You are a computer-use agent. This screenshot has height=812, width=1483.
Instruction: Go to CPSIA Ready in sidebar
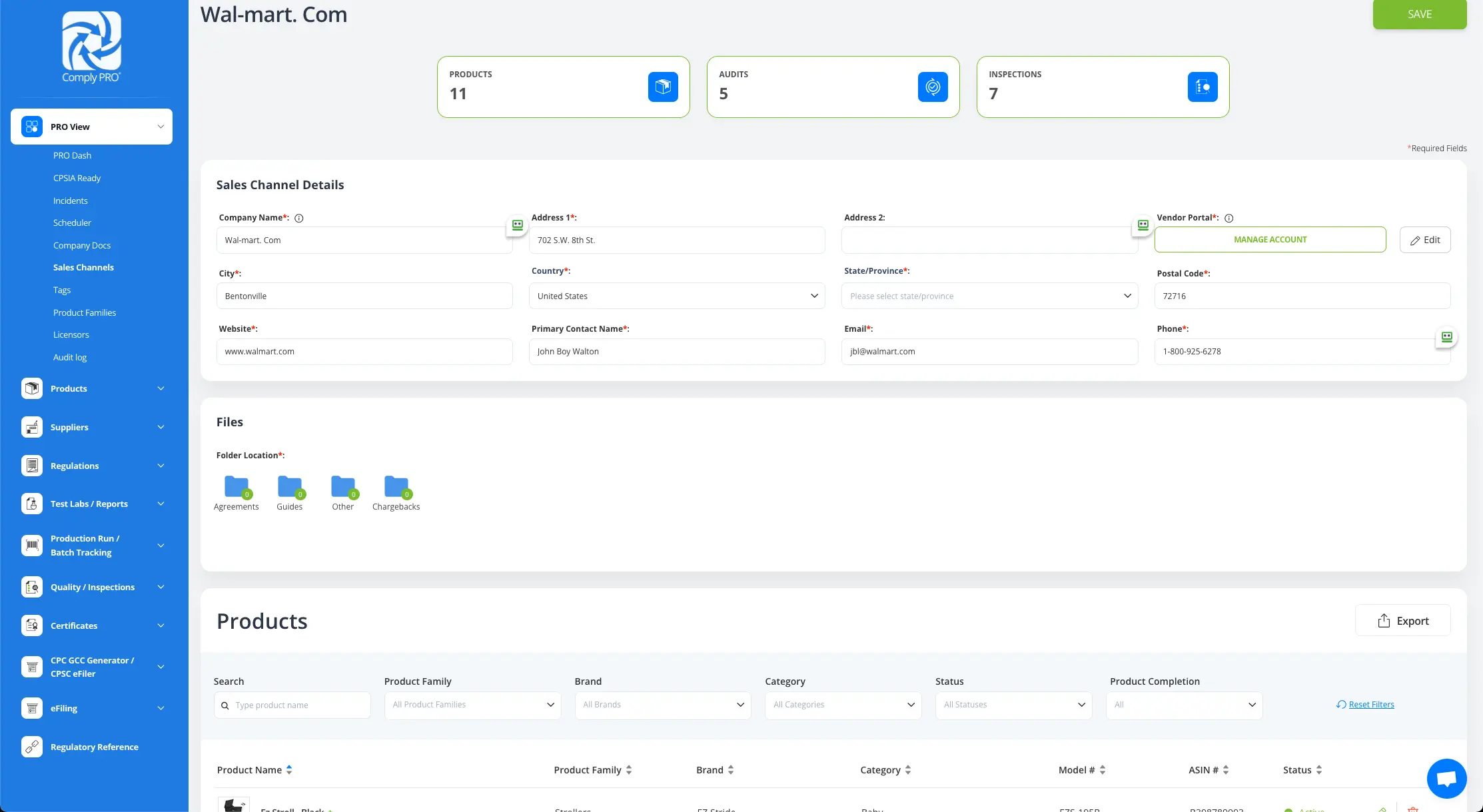click(x=77, y=179)
